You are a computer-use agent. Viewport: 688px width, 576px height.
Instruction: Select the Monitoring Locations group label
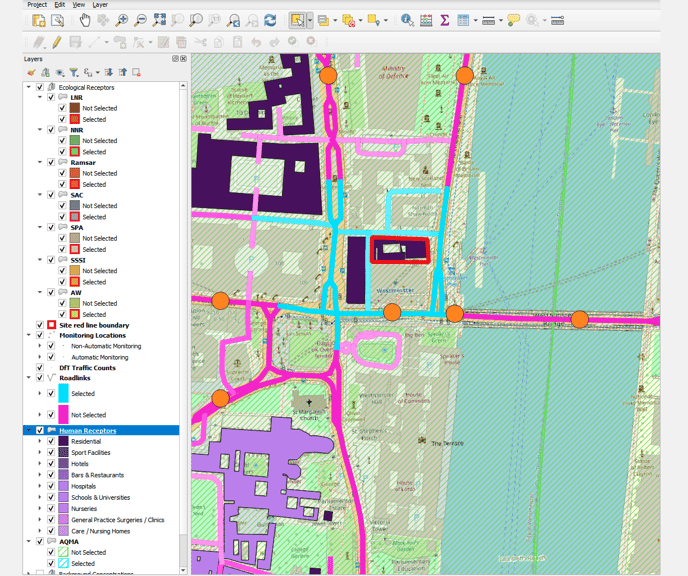(x=92, y=335)
